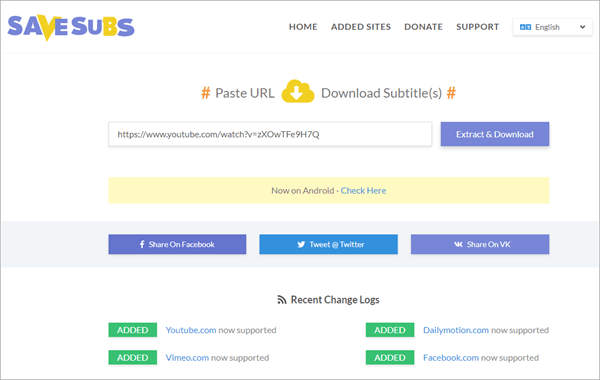
Task: Click the Recent Change Logs heading
Action: (335, 300)
